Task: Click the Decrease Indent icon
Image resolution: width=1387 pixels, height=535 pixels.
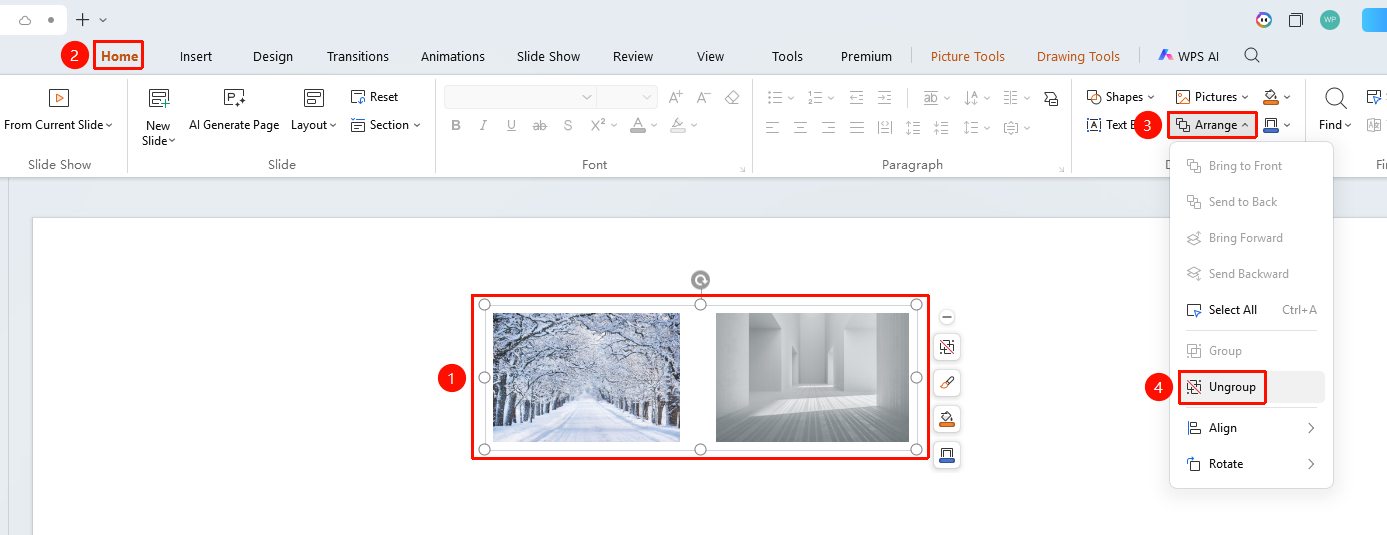Action: click(857, 97)
